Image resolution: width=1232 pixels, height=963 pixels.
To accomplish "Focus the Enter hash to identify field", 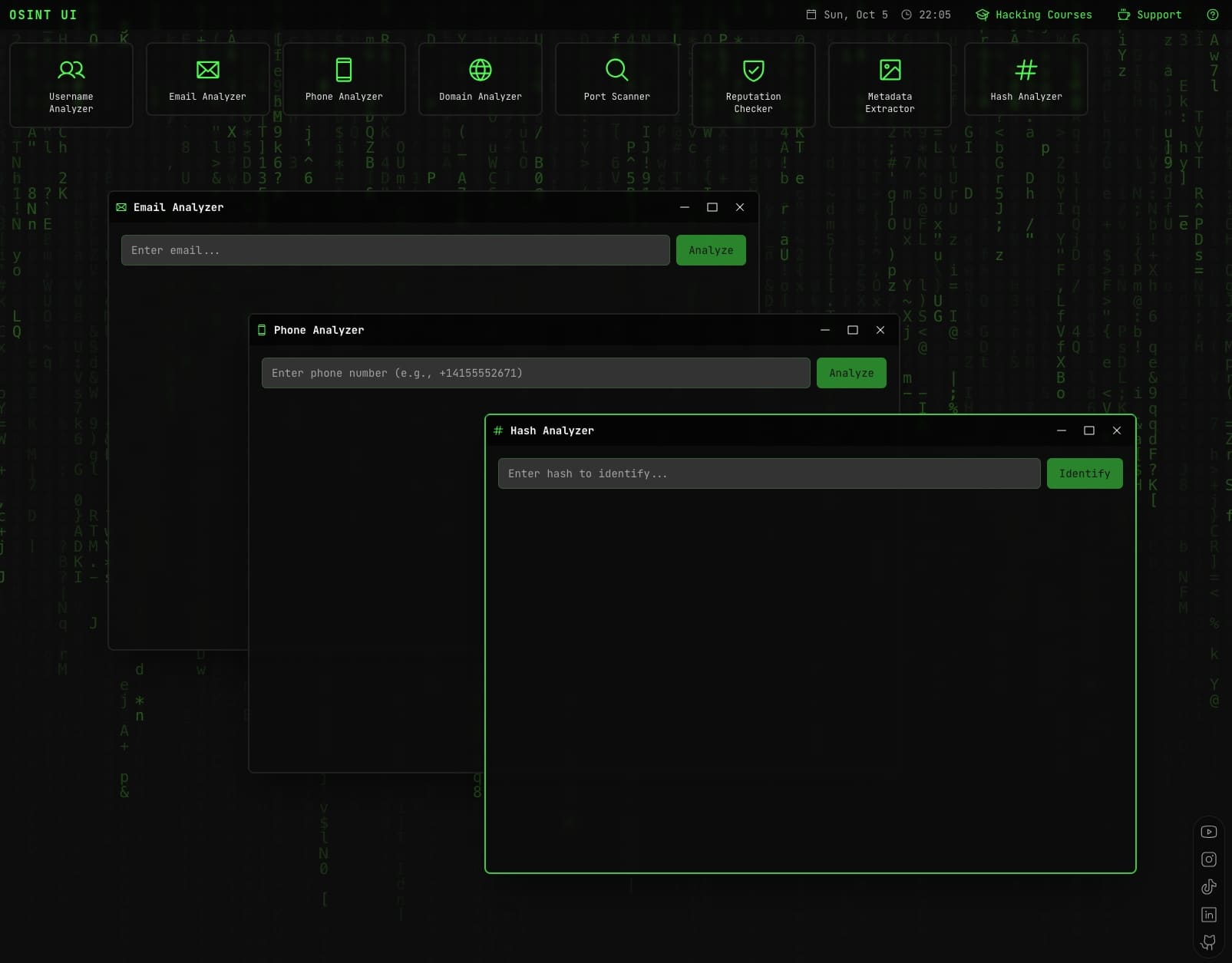I will [x=768, y=473].
